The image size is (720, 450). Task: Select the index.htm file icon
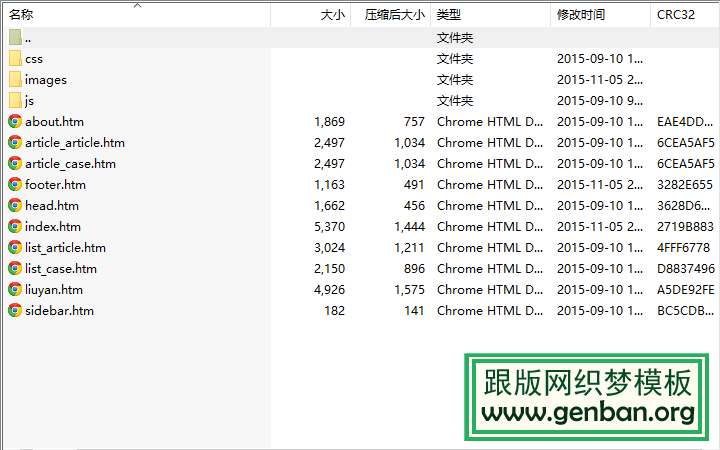(15, 226)
